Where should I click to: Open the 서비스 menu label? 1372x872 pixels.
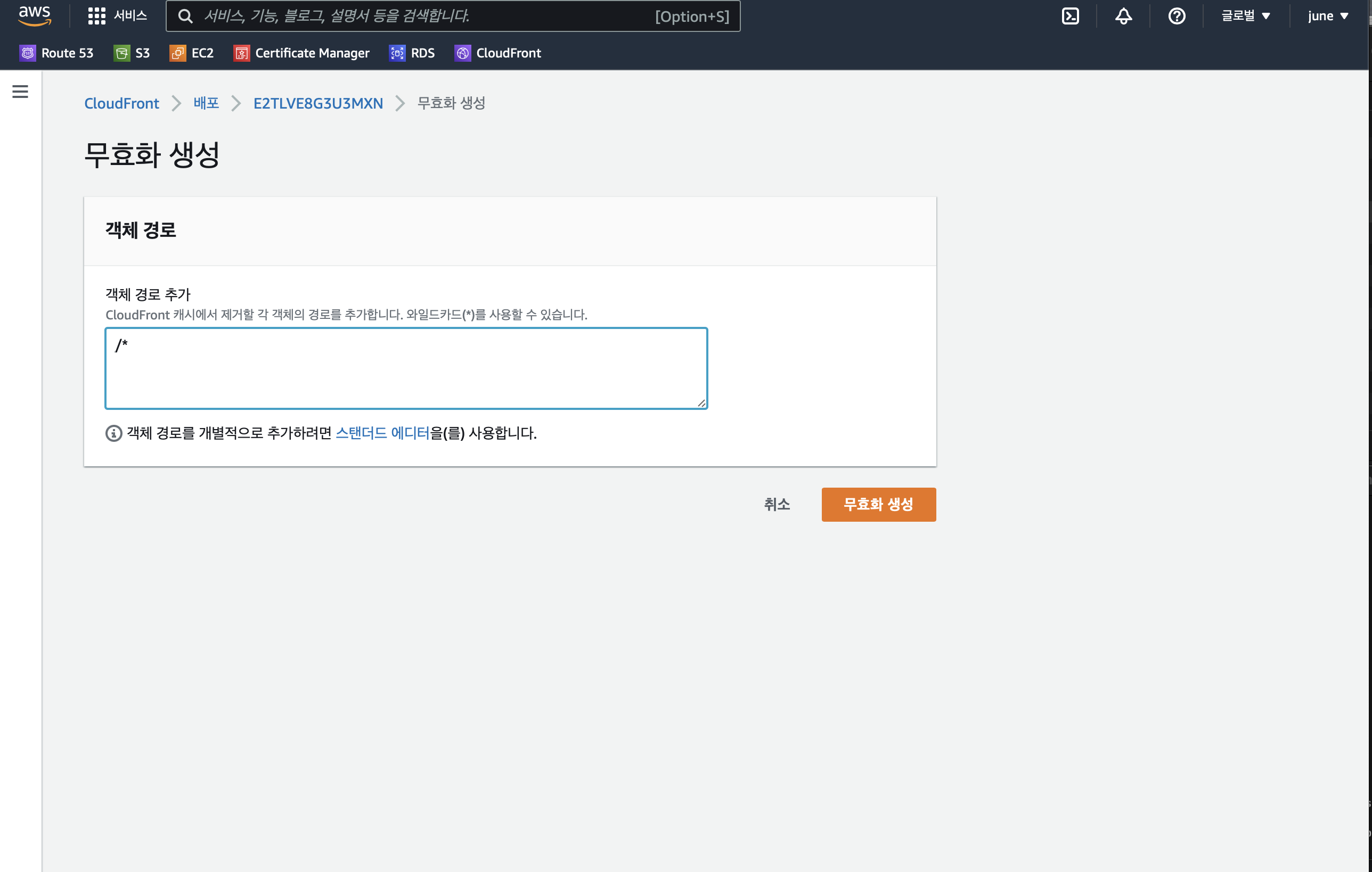pos(130,16)
